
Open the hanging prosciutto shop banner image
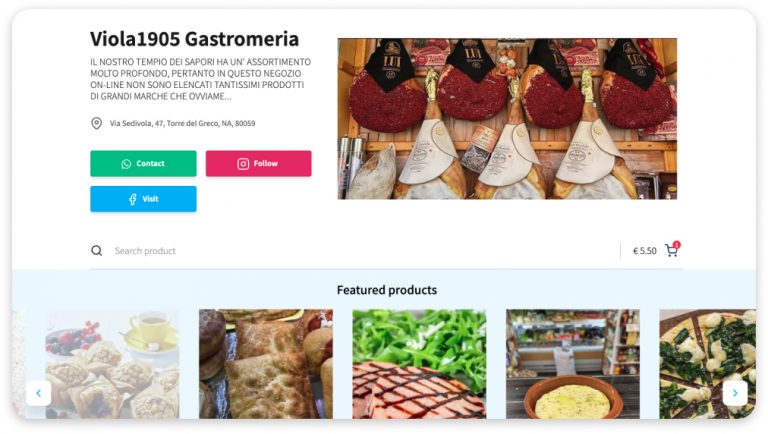point(507,119)
